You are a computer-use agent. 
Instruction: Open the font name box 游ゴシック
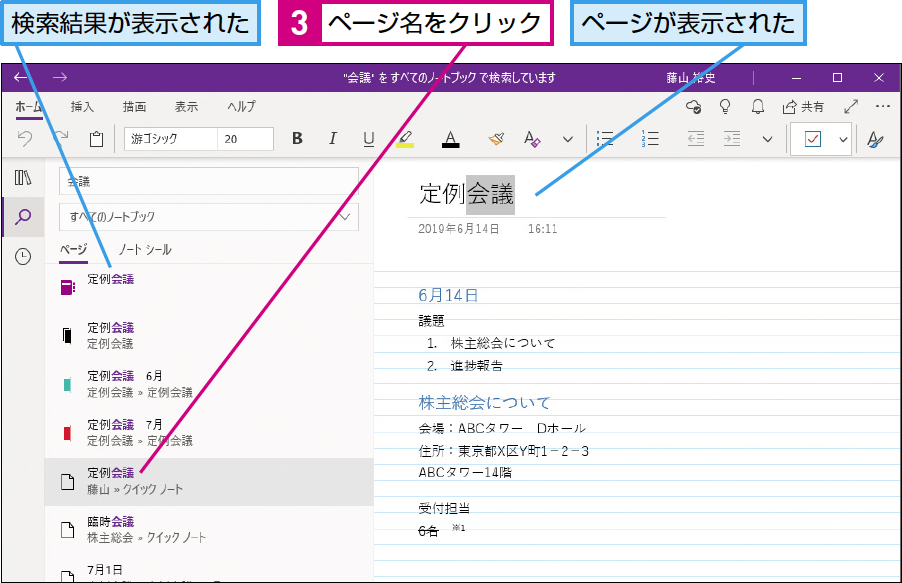click(x=171, y=139)
